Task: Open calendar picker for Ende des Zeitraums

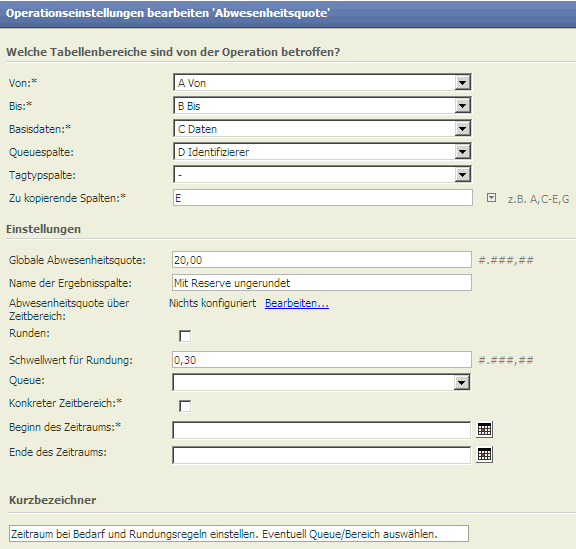Action: point(484,455)
